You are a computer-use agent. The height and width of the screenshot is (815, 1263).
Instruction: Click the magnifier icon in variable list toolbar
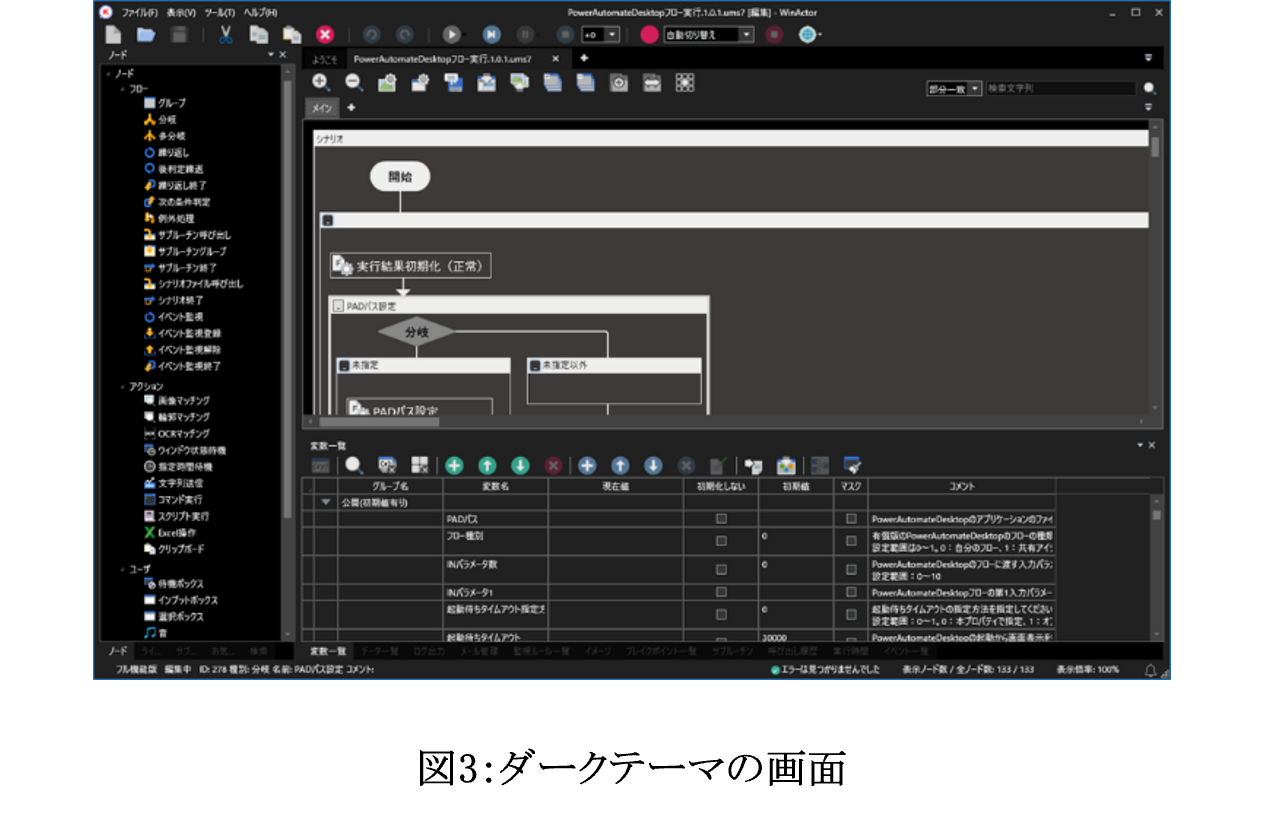(354, 465)
